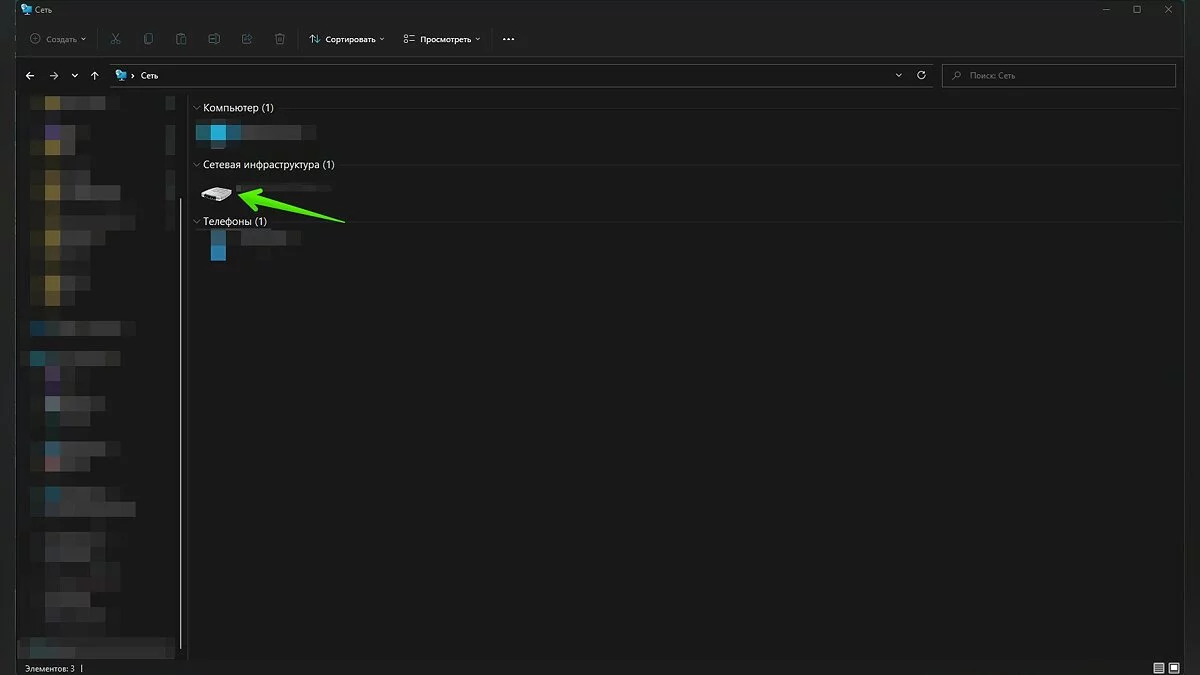The height and width of the screenshot is (675, 1200).
Task: Click the navigation pane scrollbar
Action: point(181,423)
